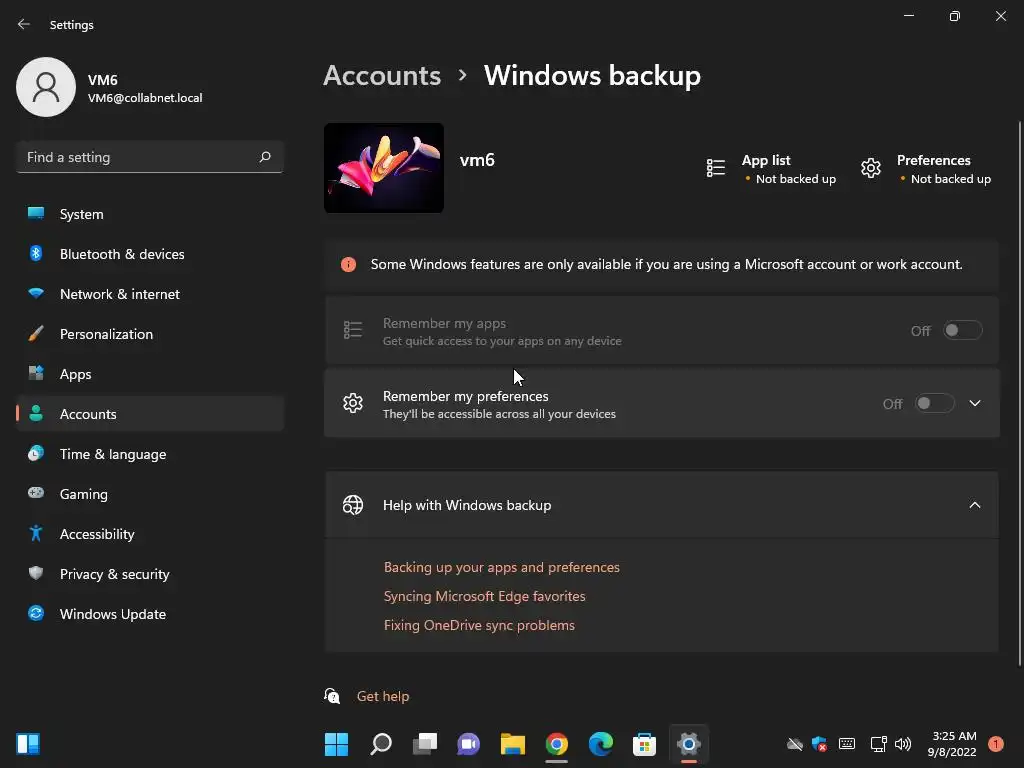
Task: Click the Get help link
Action: click(383, 696)
